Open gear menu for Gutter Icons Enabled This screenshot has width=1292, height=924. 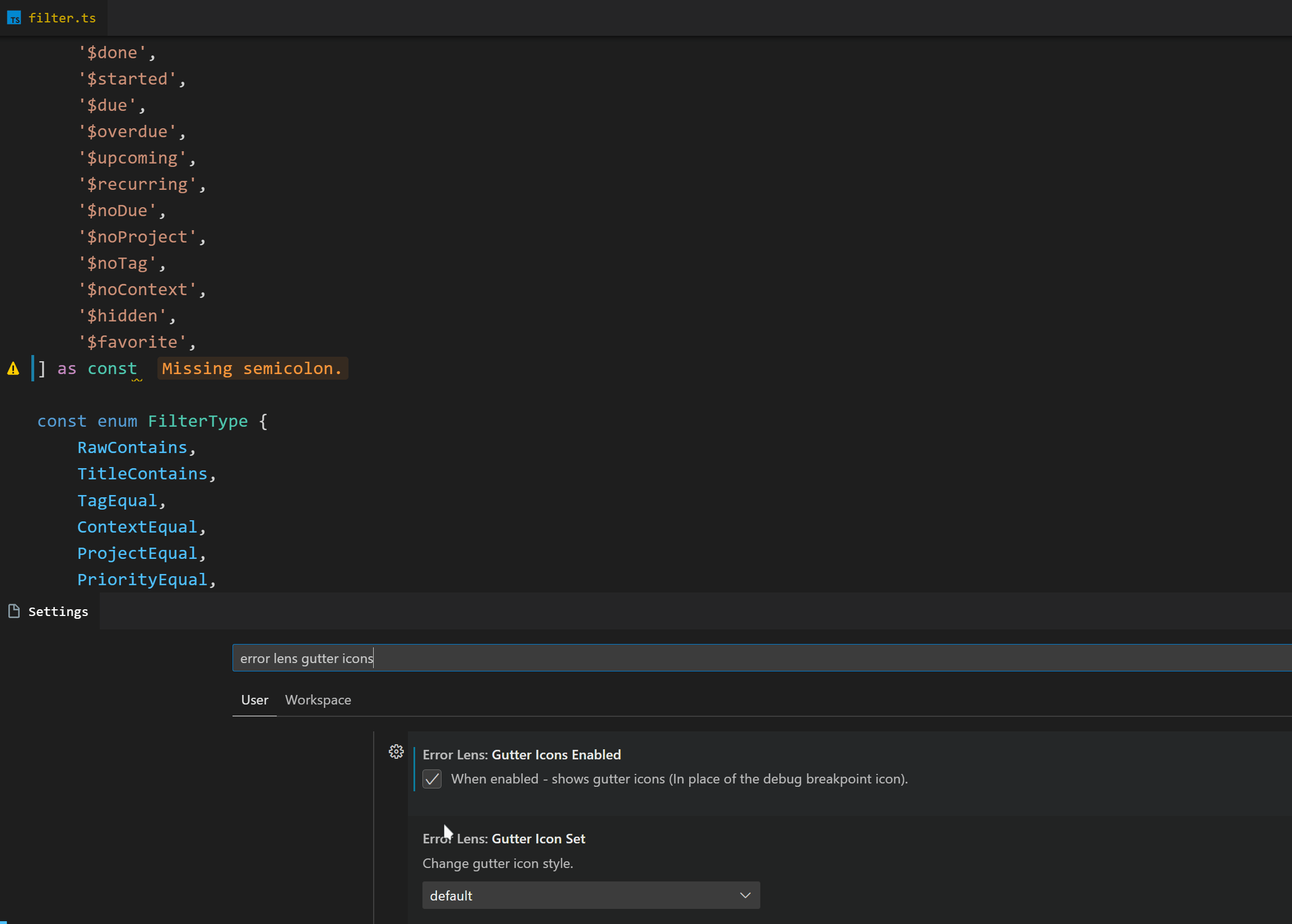coord(396,752)
